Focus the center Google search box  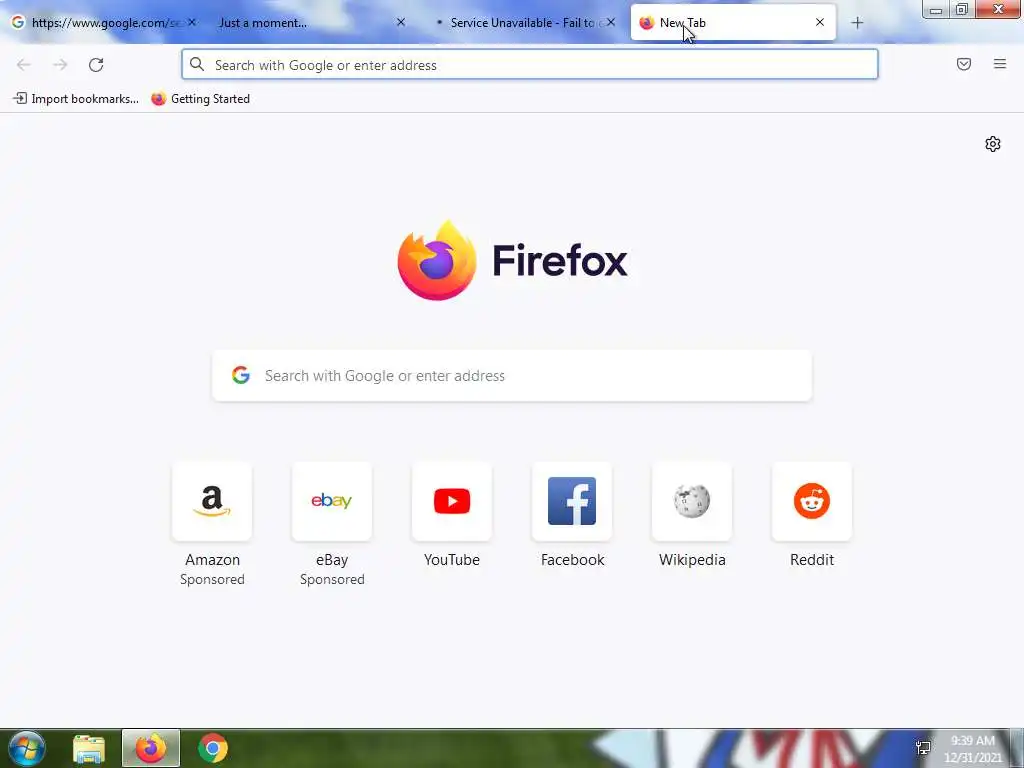pyautogui.click(x=512, y=376)
